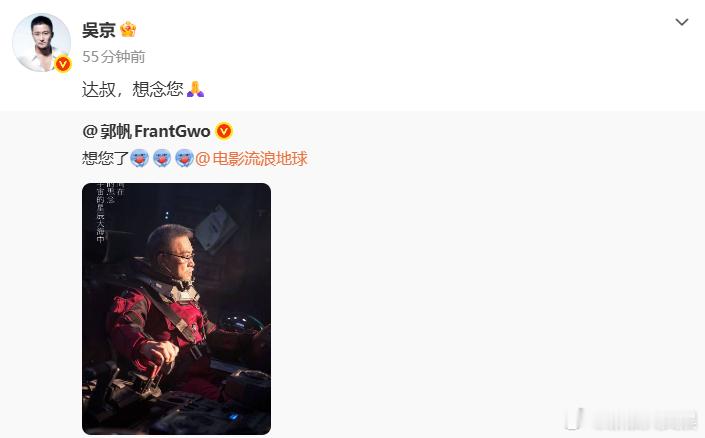The height and width of the screenshot is (438, 705).
Task: Open the astronaut cockpit photo thumbnail
Action: (176, 308)
